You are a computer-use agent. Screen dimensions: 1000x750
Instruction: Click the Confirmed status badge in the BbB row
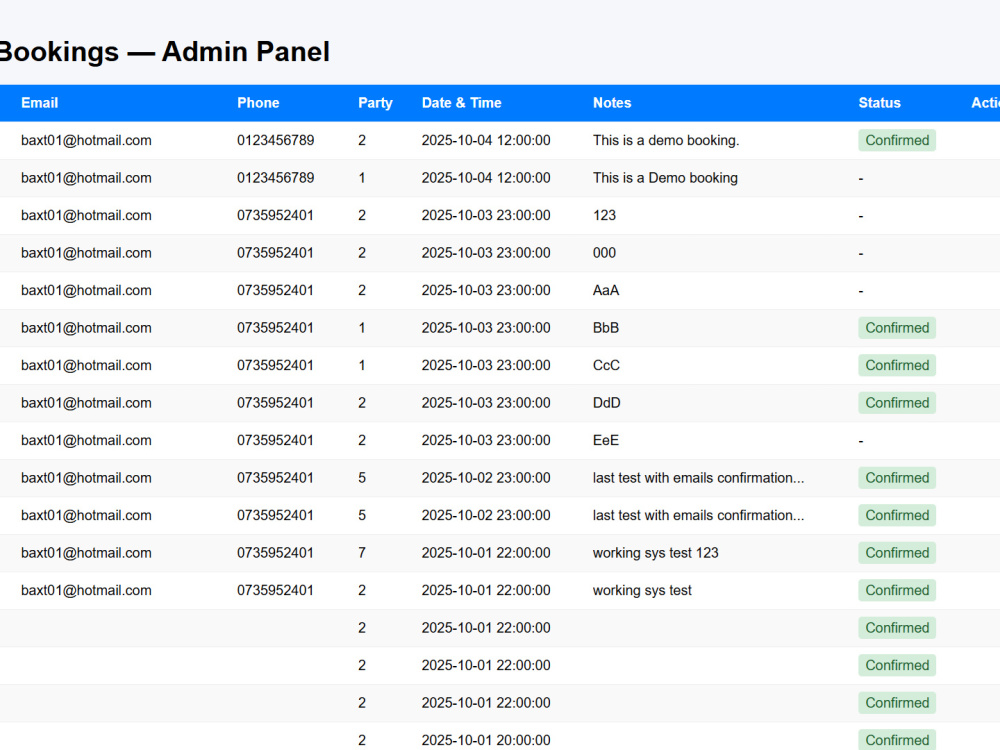pos(897,328)
